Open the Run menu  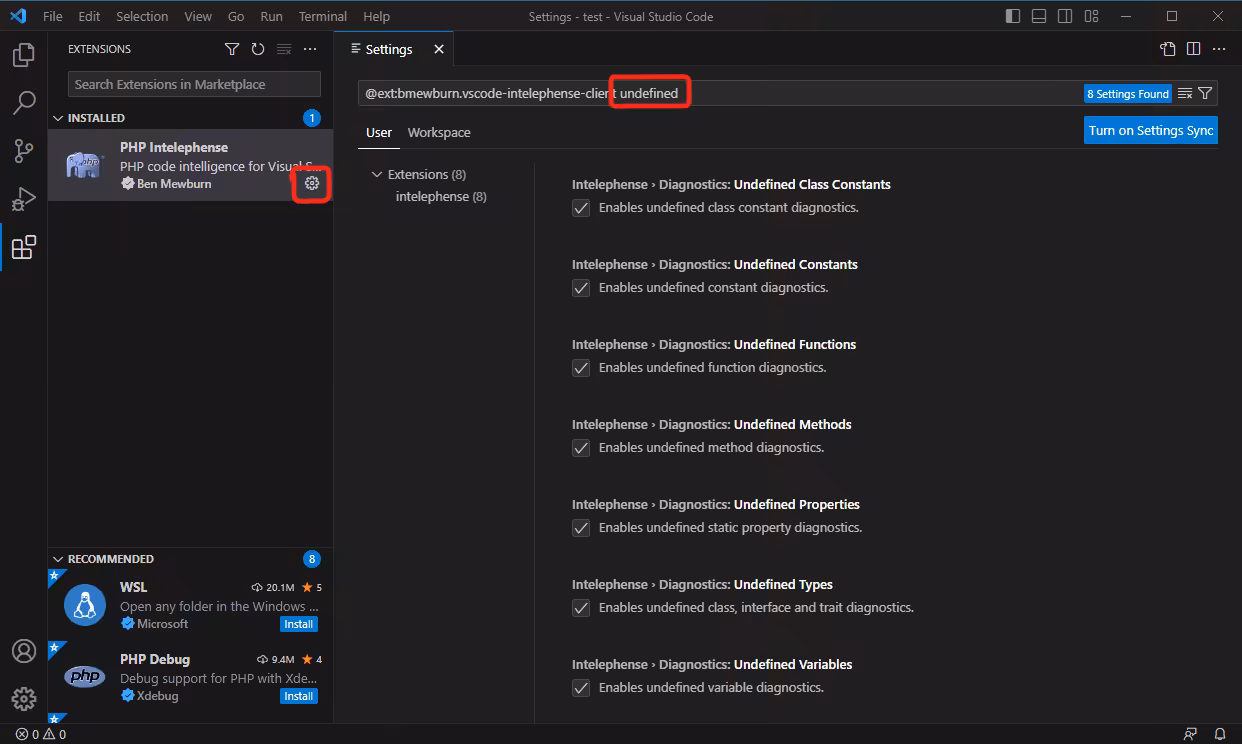tap(271, 16)
